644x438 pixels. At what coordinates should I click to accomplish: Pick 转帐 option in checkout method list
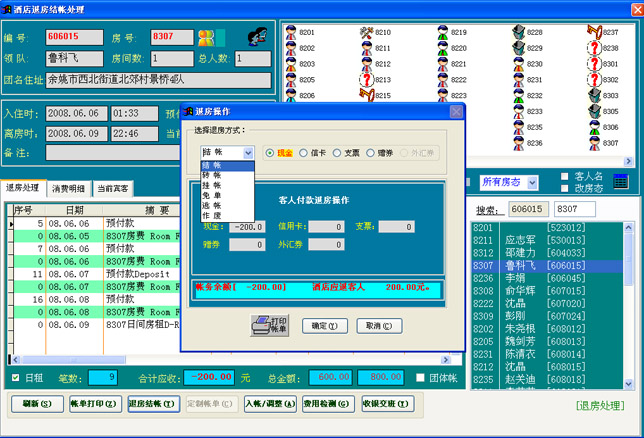click(x=212, y=175)
